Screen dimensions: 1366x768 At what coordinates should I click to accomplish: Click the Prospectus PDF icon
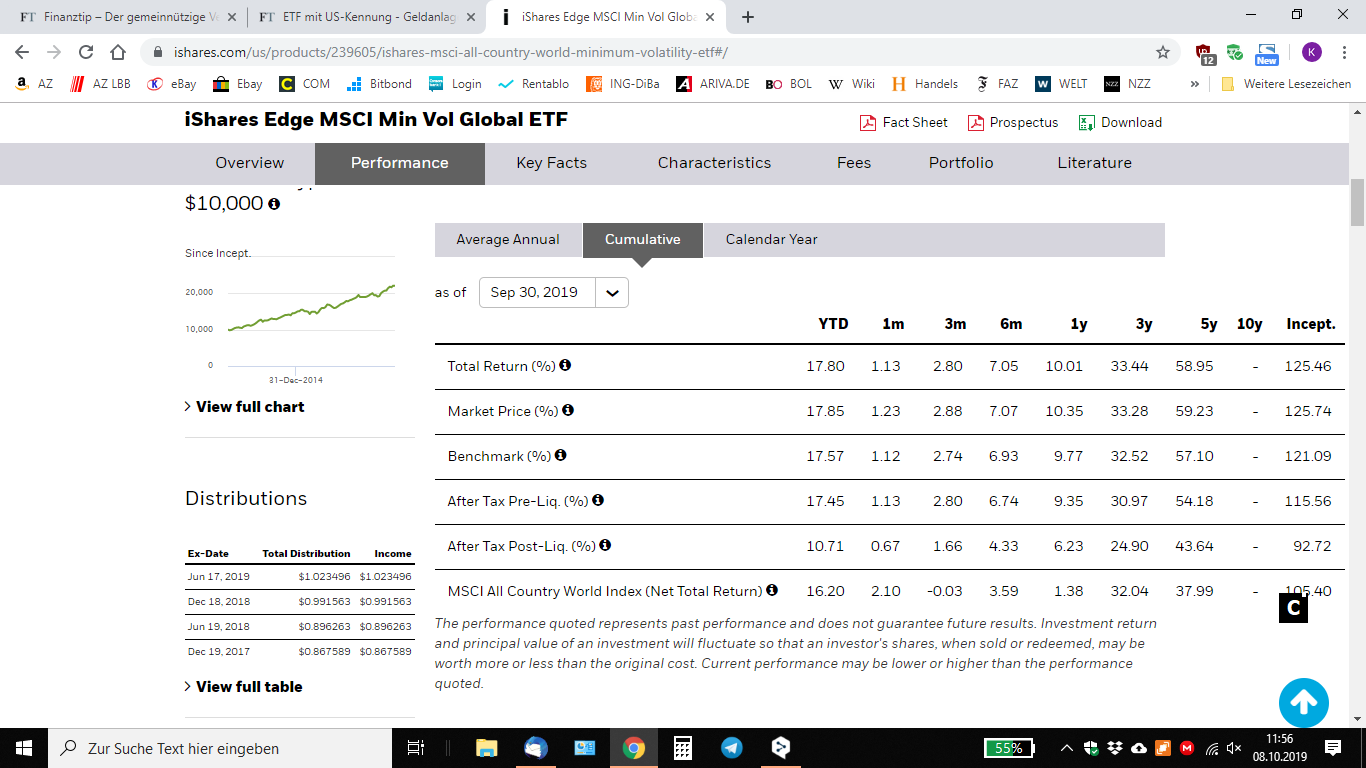976,123
